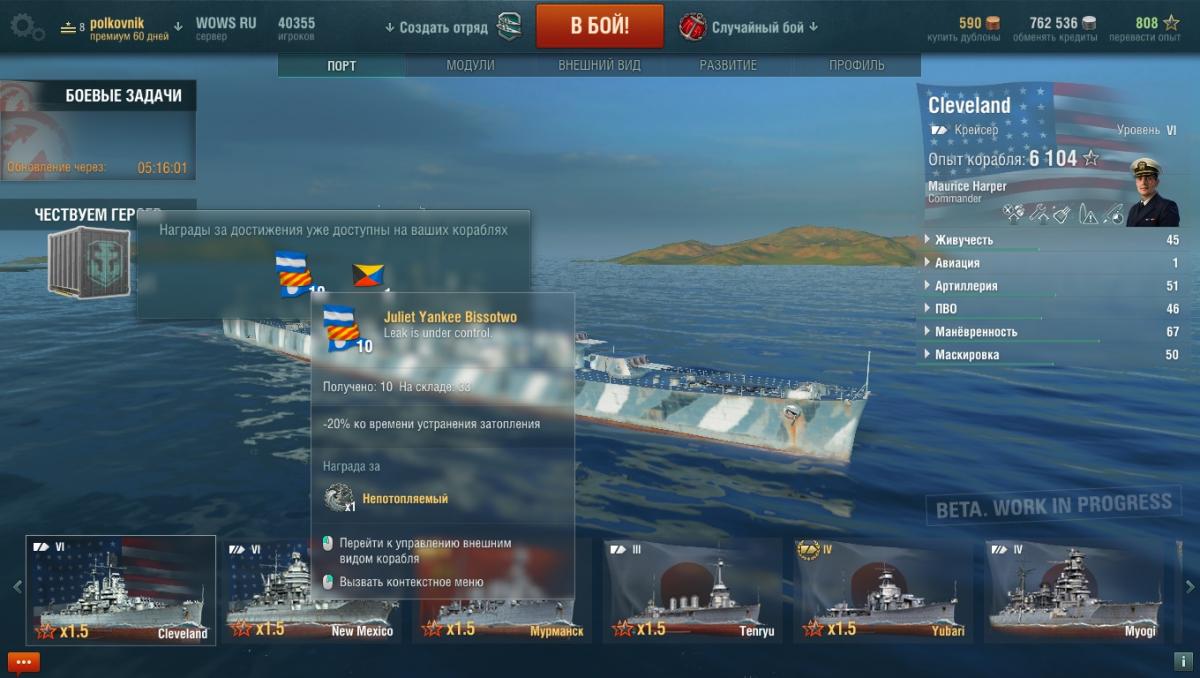Click the gold doubloons coin icon
Viewport: 1200px width, 678px height.
[993, 22]
